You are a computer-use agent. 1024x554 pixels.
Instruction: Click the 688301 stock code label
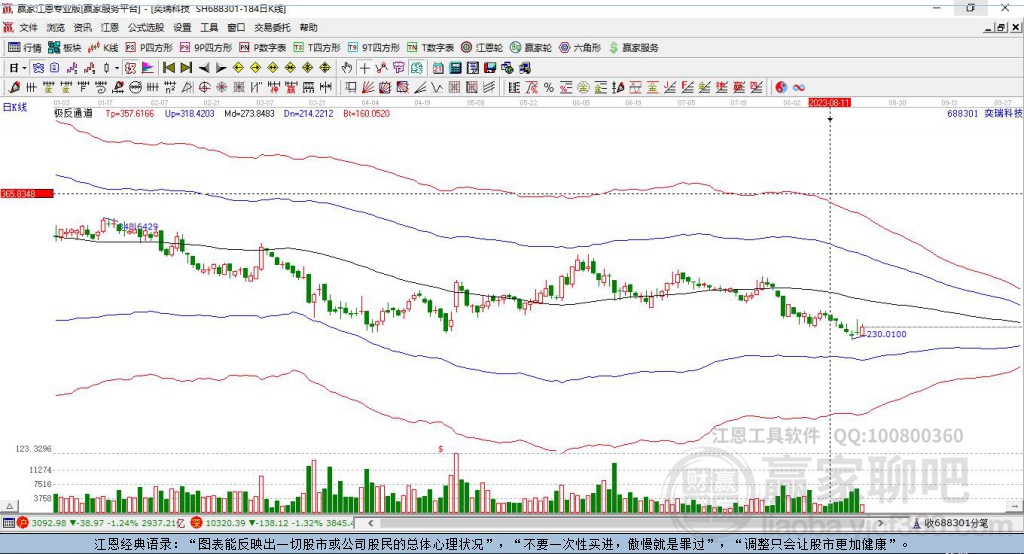(x=963, y=113)
